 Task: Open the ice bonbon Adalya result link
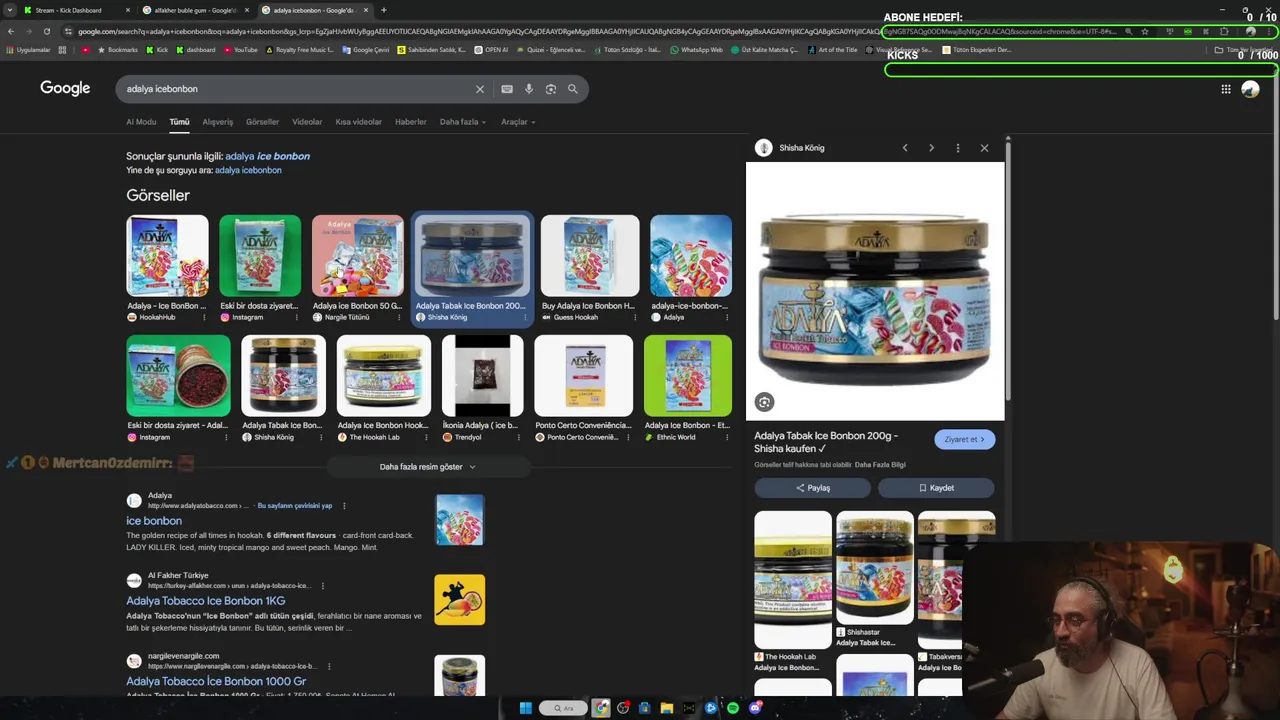point(154,521)
